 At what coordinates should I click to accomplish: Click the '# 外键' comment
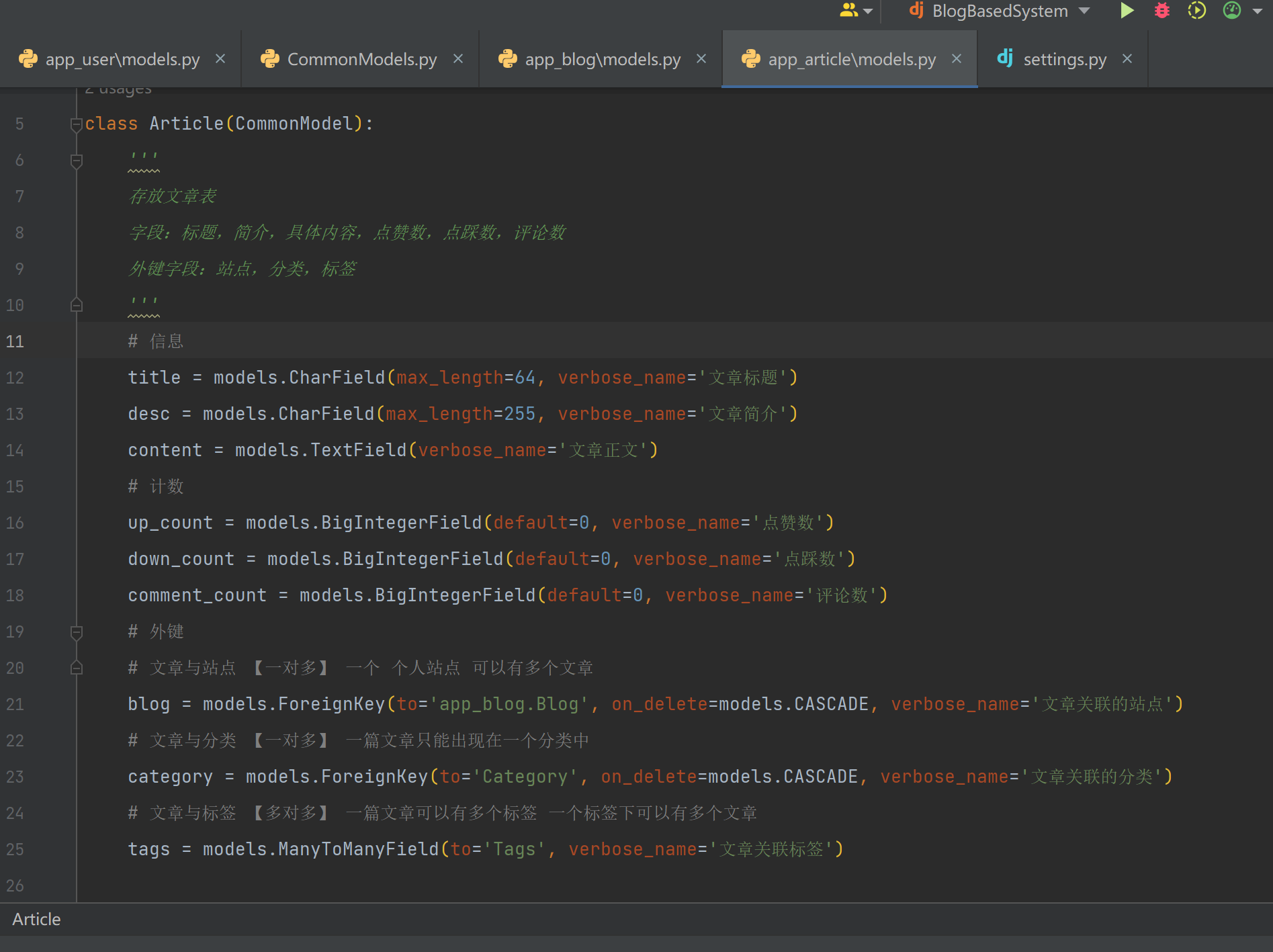[x=156, y=632]
